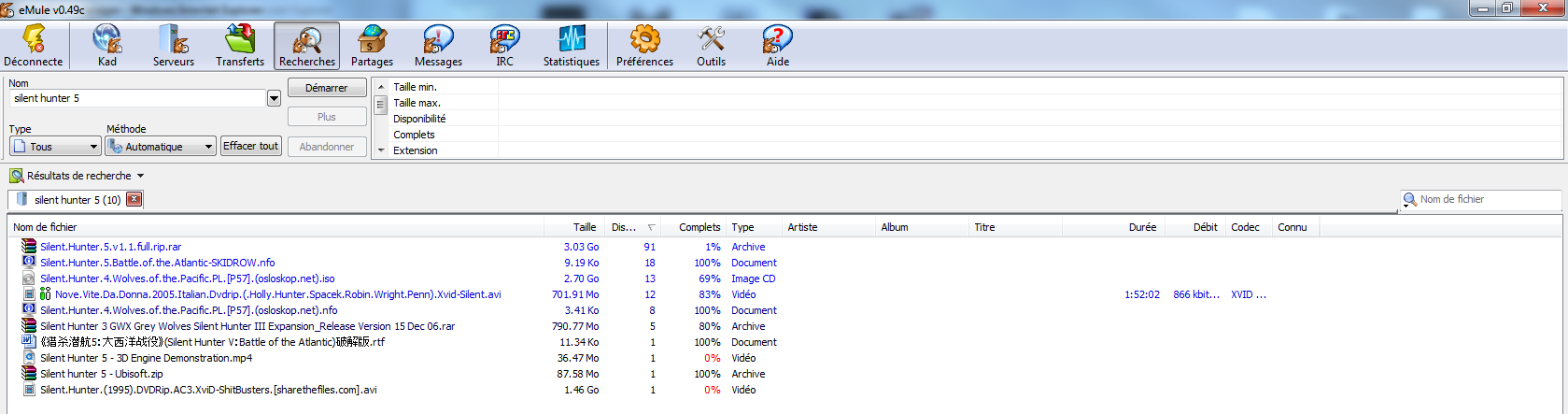Sort by Nom de fichier column header

click(276, 227)
